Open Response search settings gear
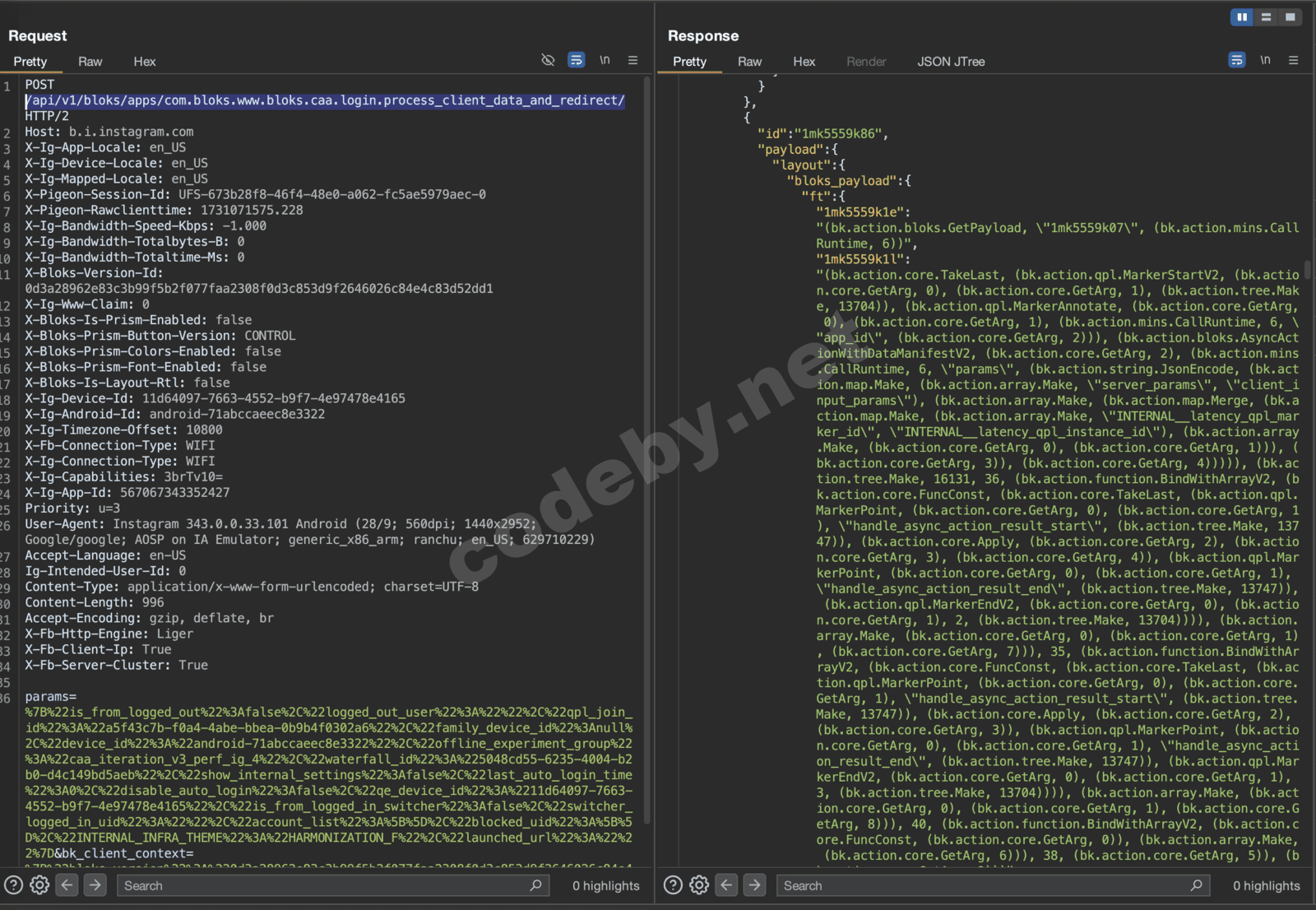This screenshot has width=1316, height=910. pyautogui.click(x=699, y=885)
